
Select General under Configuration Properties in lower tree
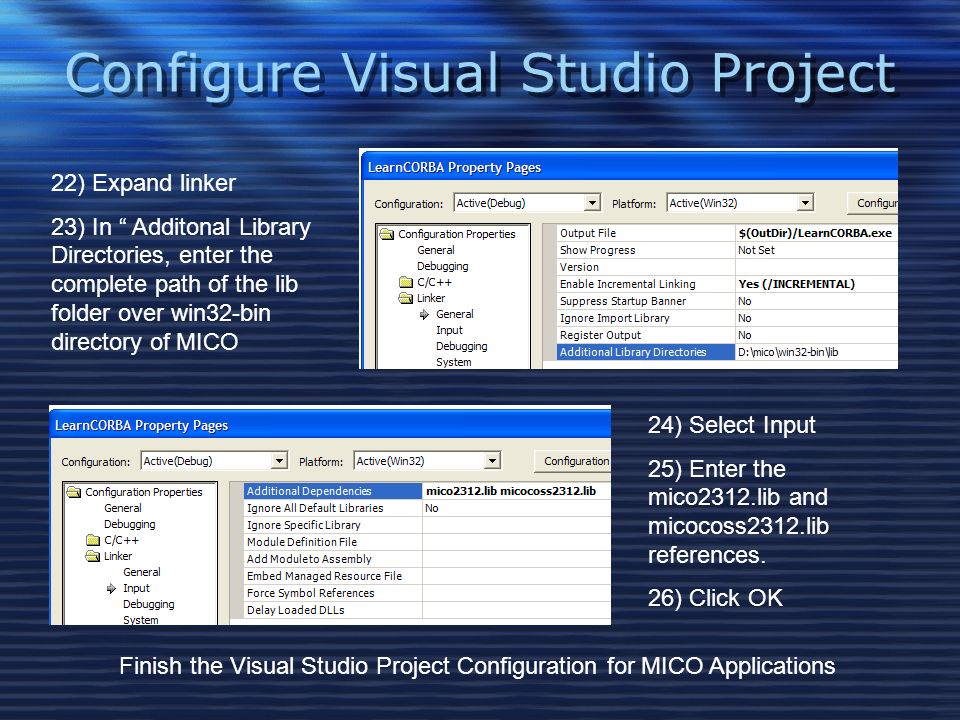tap(123, 508)
